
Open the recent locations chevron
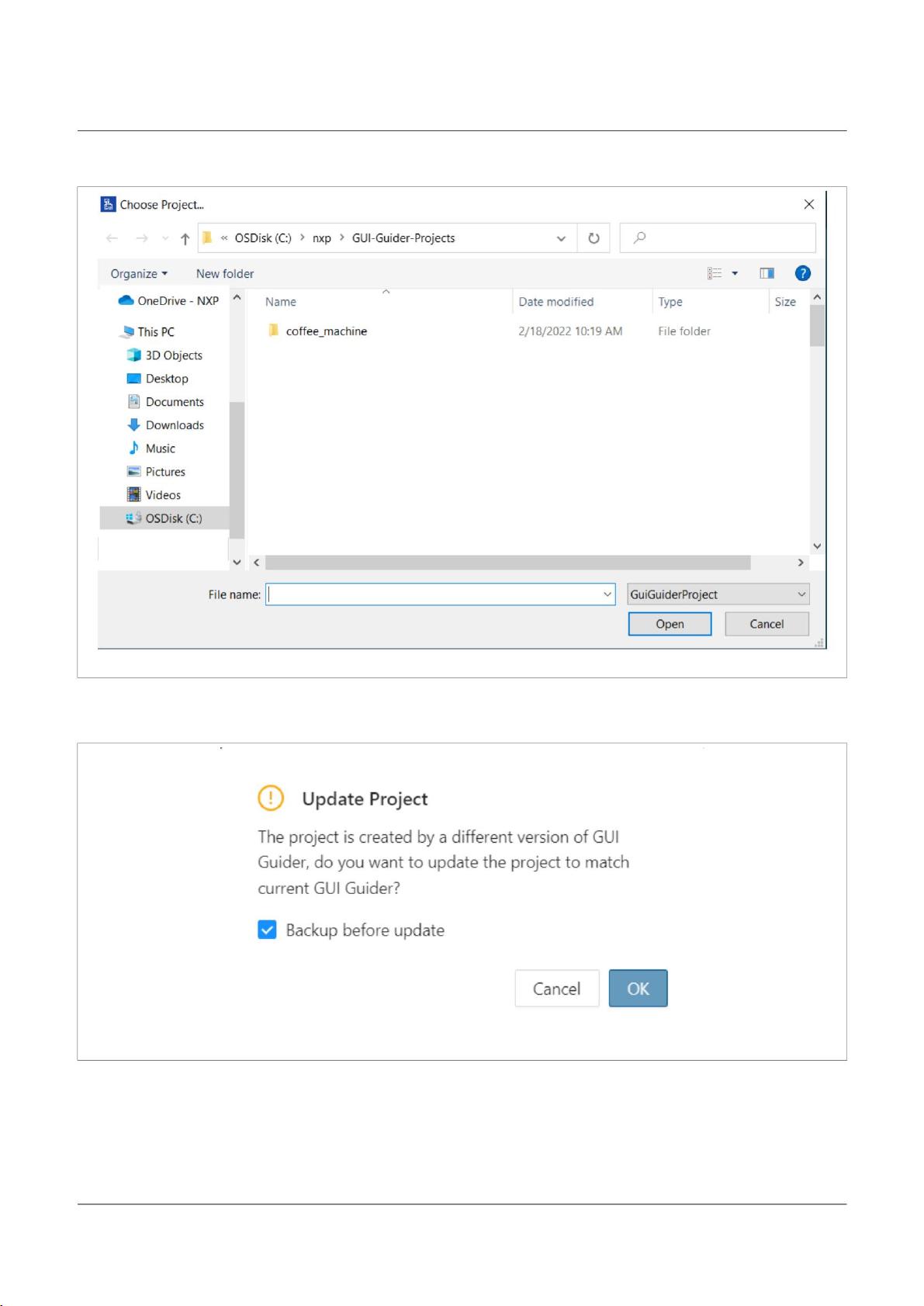pyautogui.click(x=165, y=239)
